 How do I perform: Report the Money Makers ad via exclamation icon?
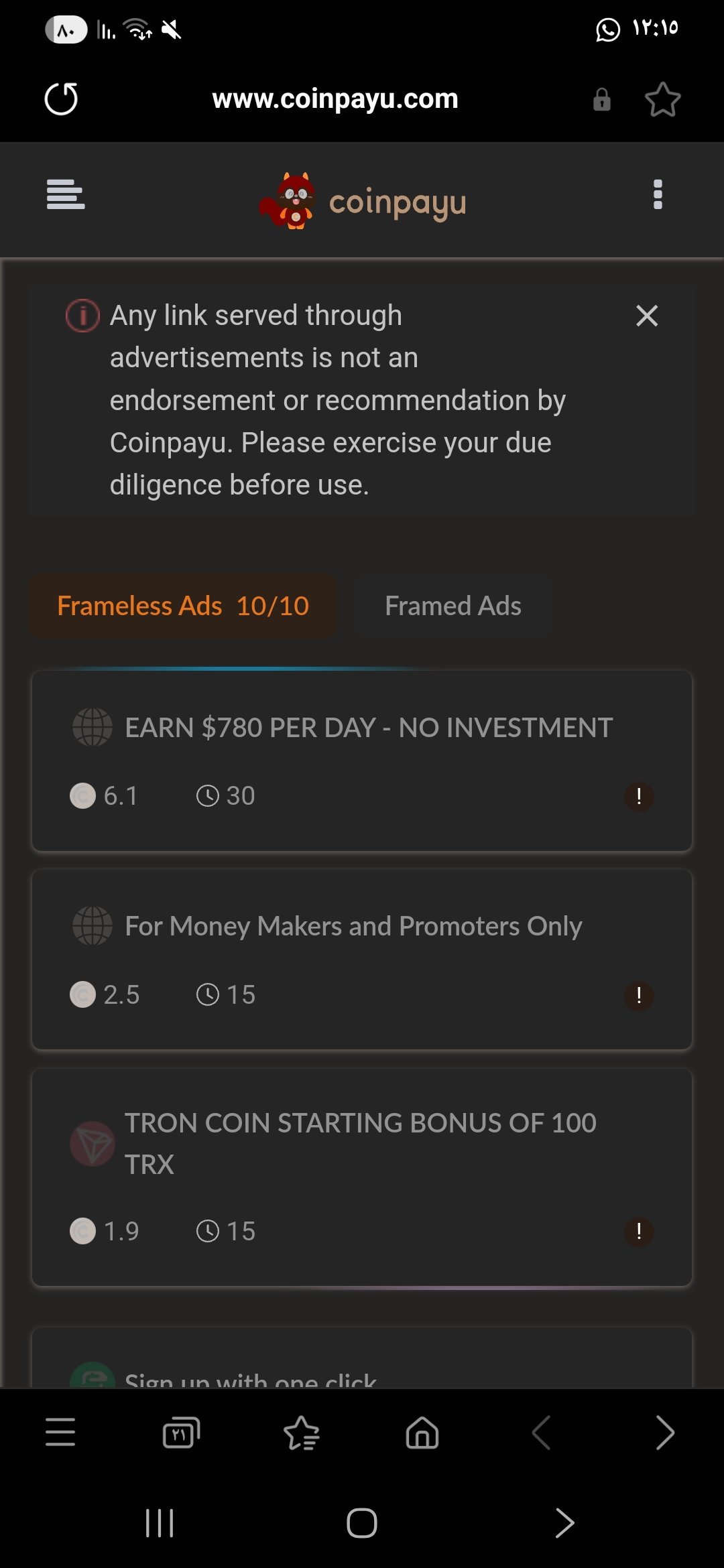[639, 996]
